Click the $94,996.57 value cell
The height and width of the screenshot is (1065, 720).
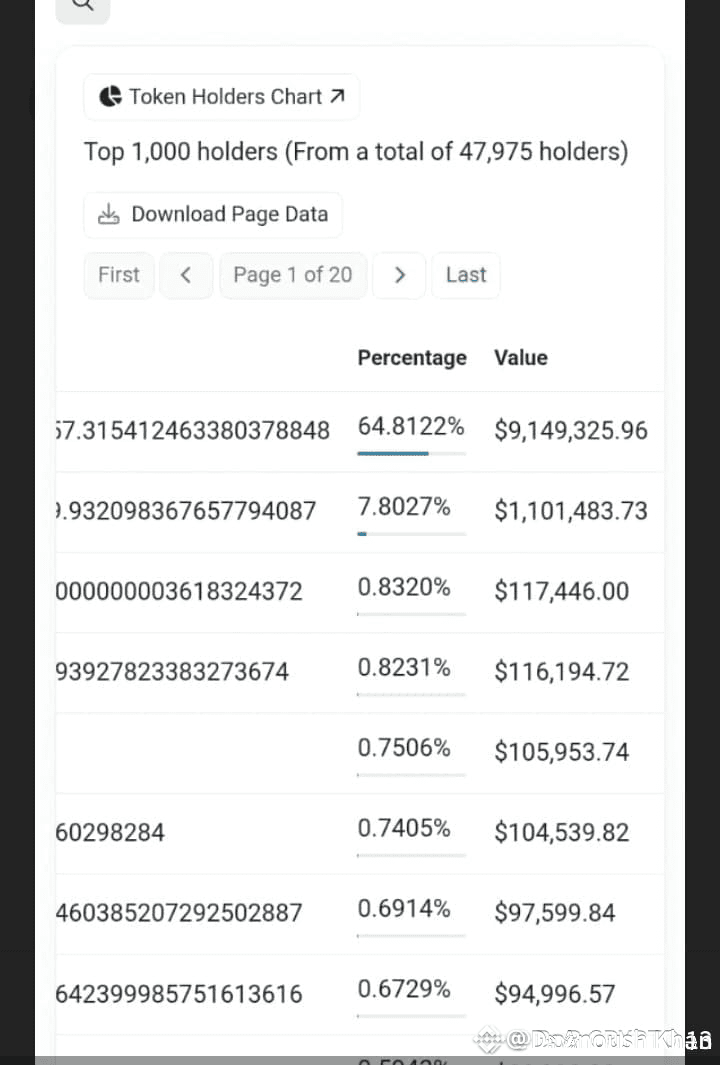554,994
